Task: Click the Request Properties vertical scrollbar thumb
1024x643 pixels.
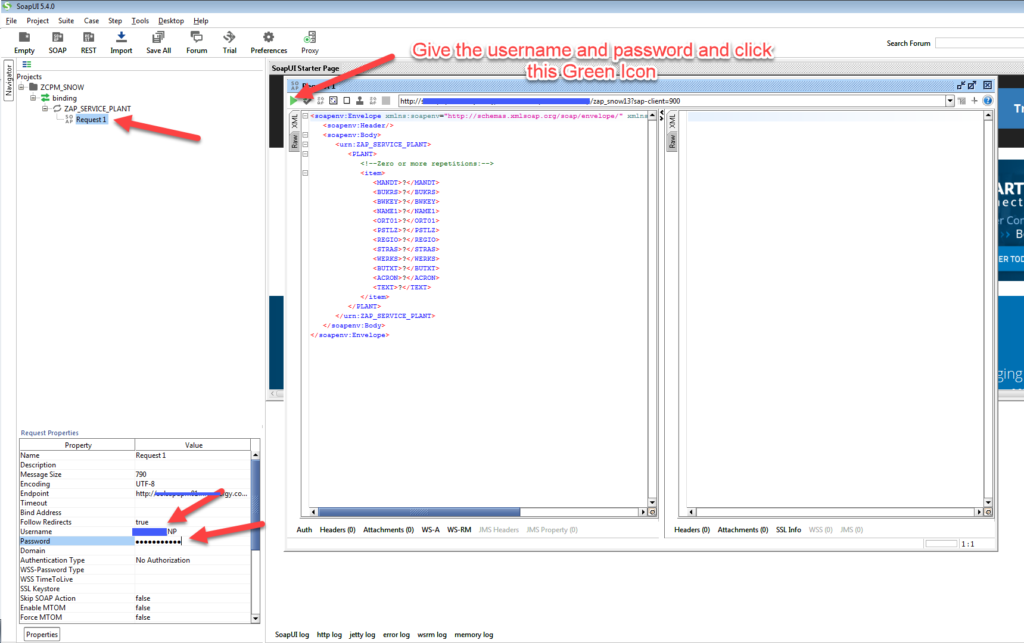Action: point(255,505)
